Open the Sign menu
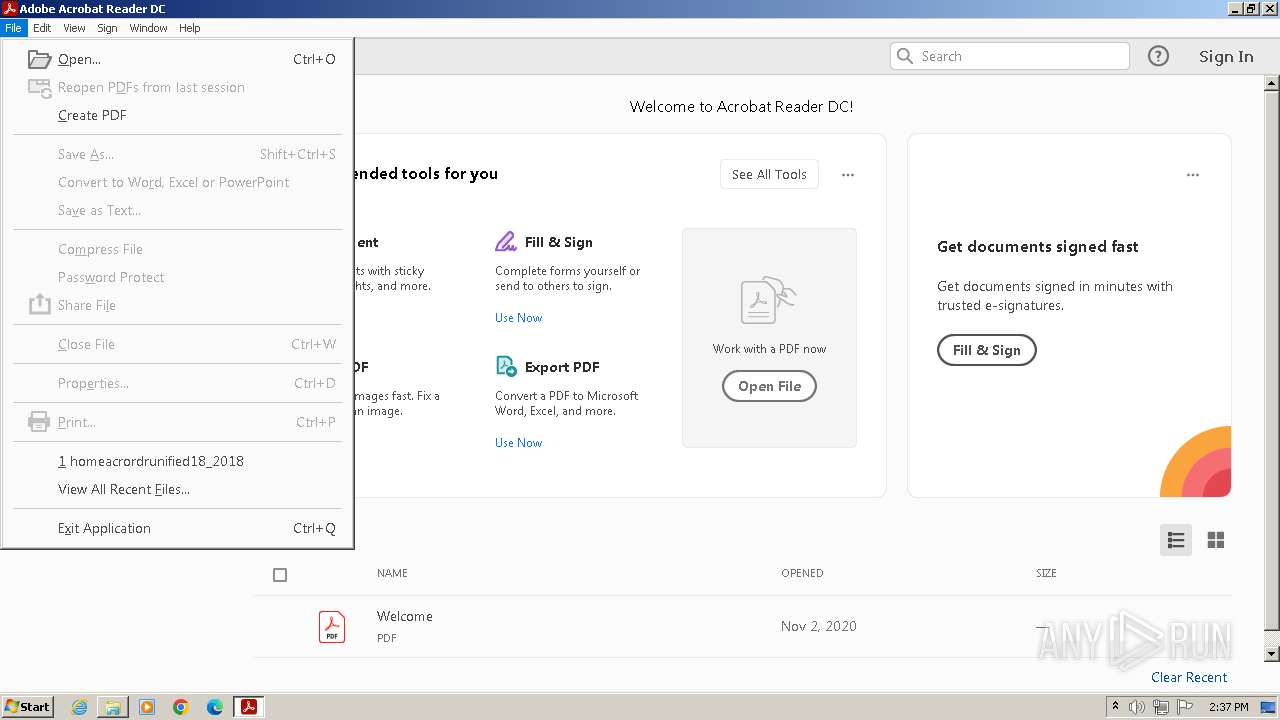1280x720 pixels. 107,28
